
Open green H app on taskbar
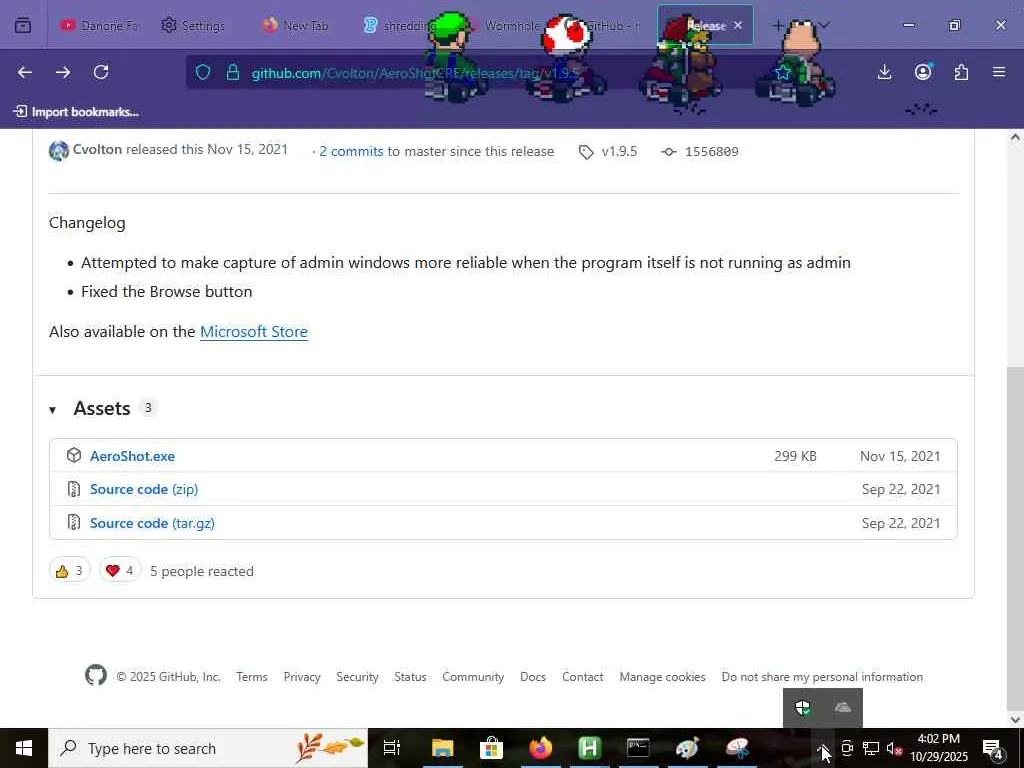589,748
